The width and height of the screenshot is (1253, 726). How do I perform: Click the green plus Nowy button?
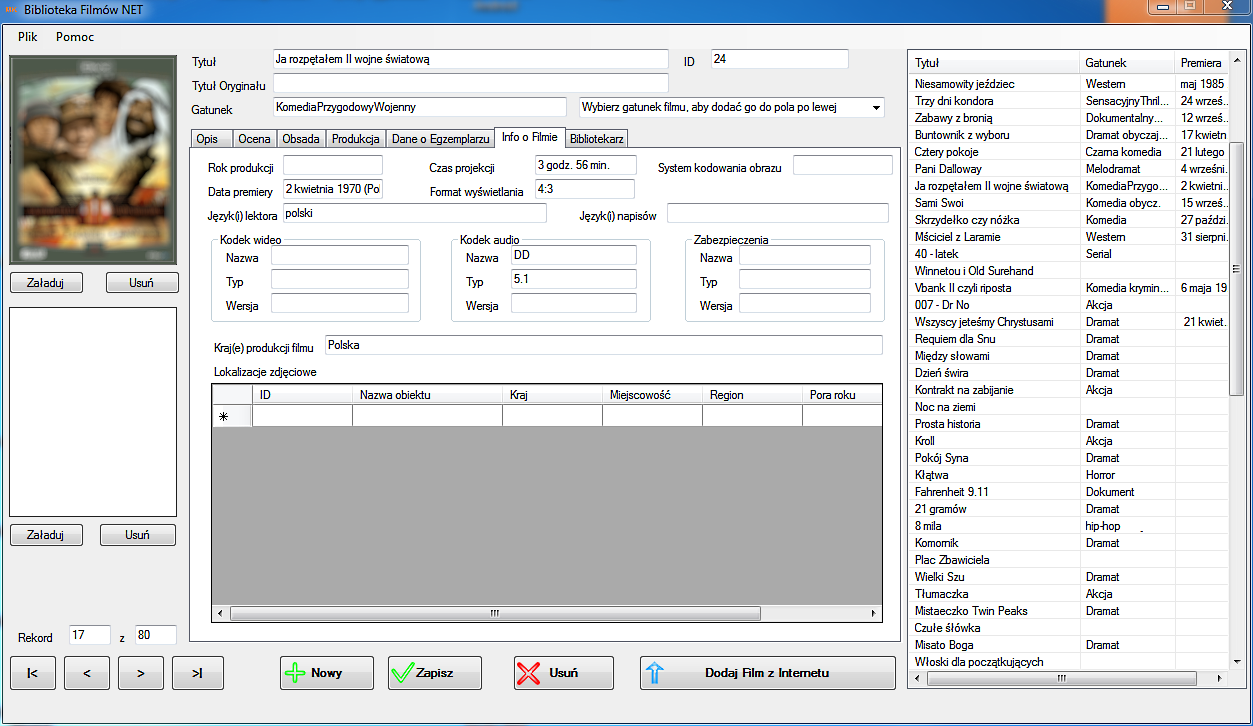pos(327,673)
